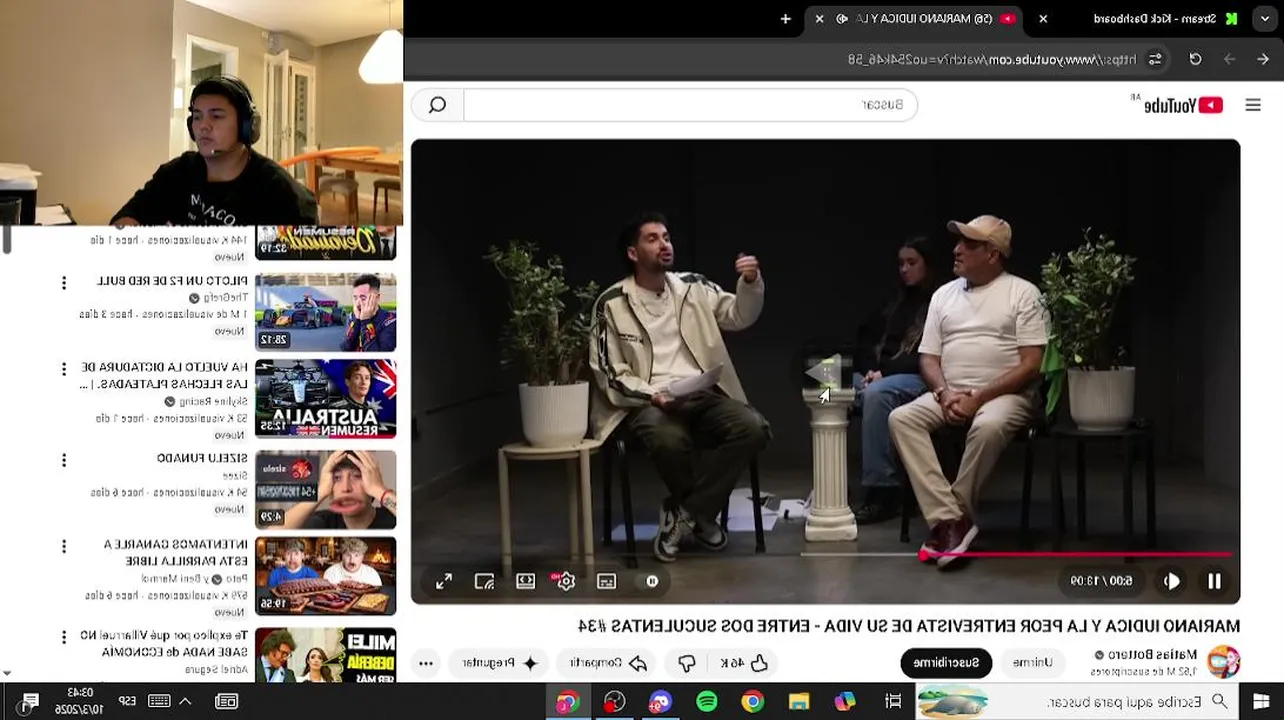Mute the video volume speaker icon
The height and width of the screenshot is (720, 1284).
(1171, 581)
